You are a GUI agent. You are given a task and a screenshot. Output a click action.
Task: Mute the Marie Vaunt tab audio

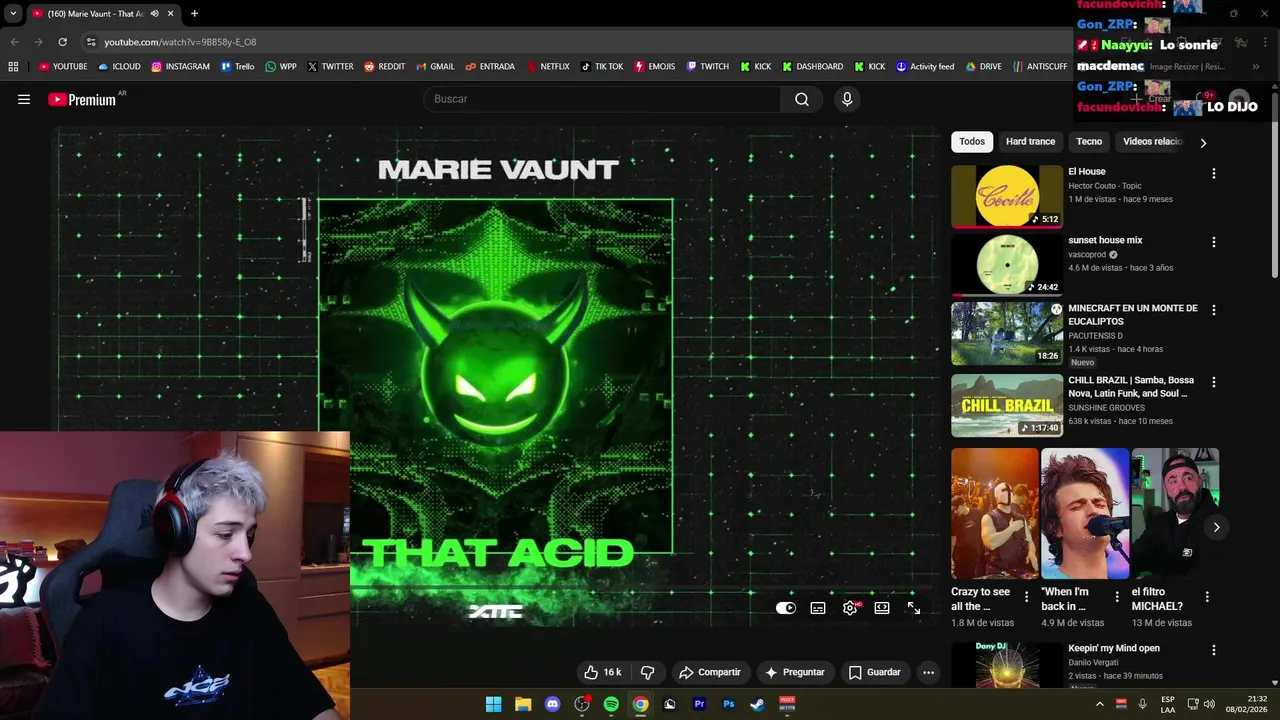point(154,14)
